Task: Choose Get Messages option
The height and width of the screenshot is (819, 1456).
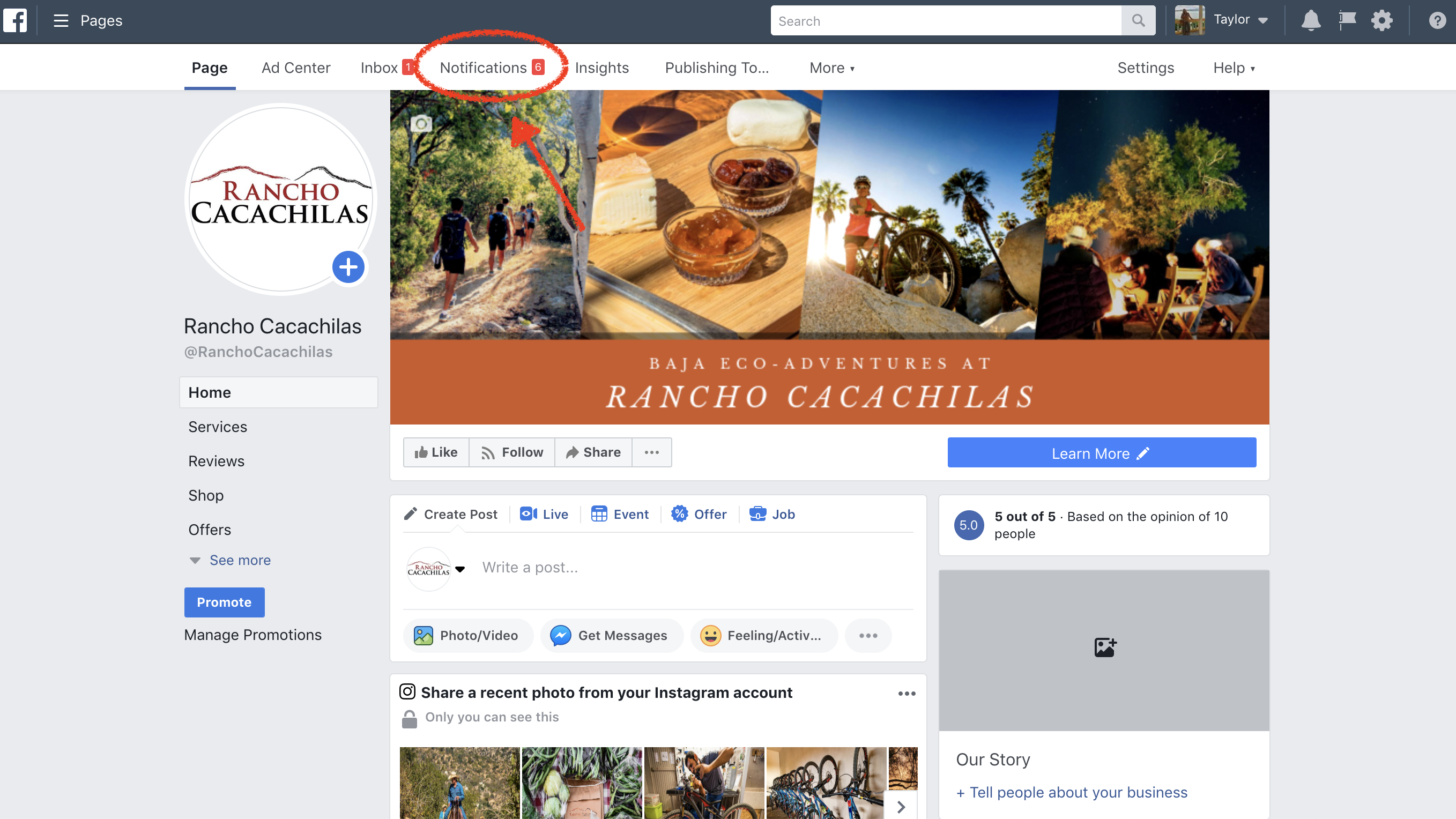Action: tap(611, 636)
